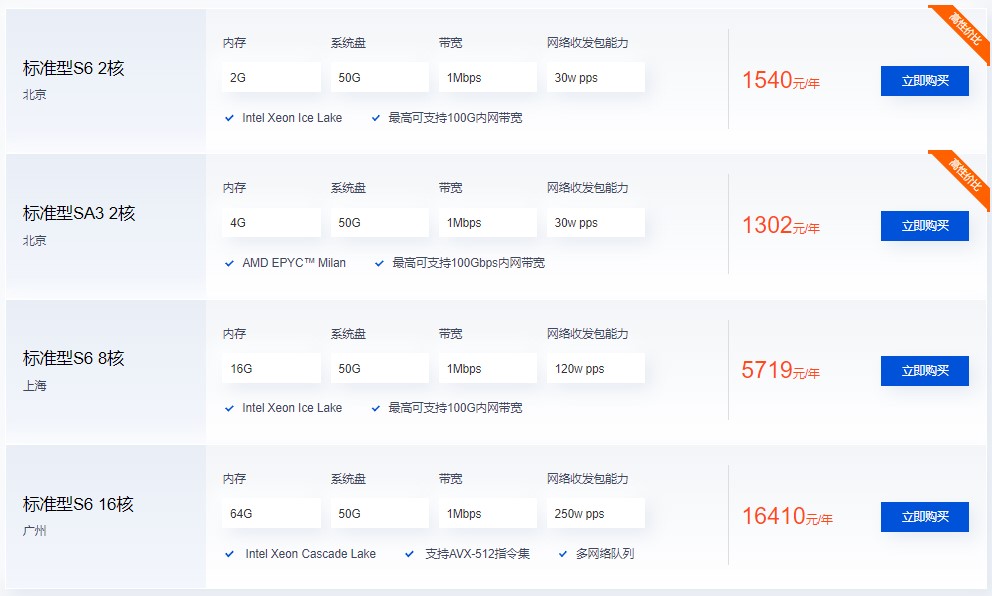The height and width of the screenshot is (596, 992).
Task: Click the 5719元/年 price
Action: point(781,370)
